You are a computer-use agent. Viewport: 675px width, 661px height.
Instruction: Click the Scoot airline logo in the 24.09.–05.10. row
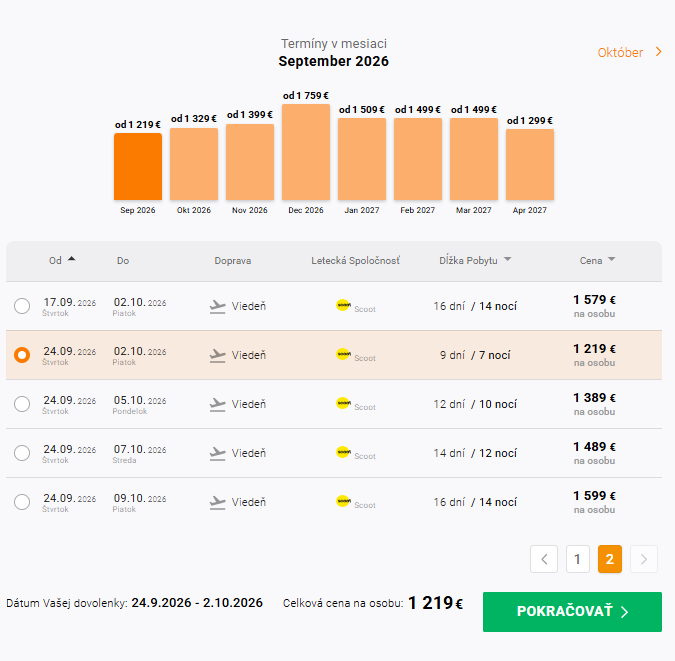343,403
